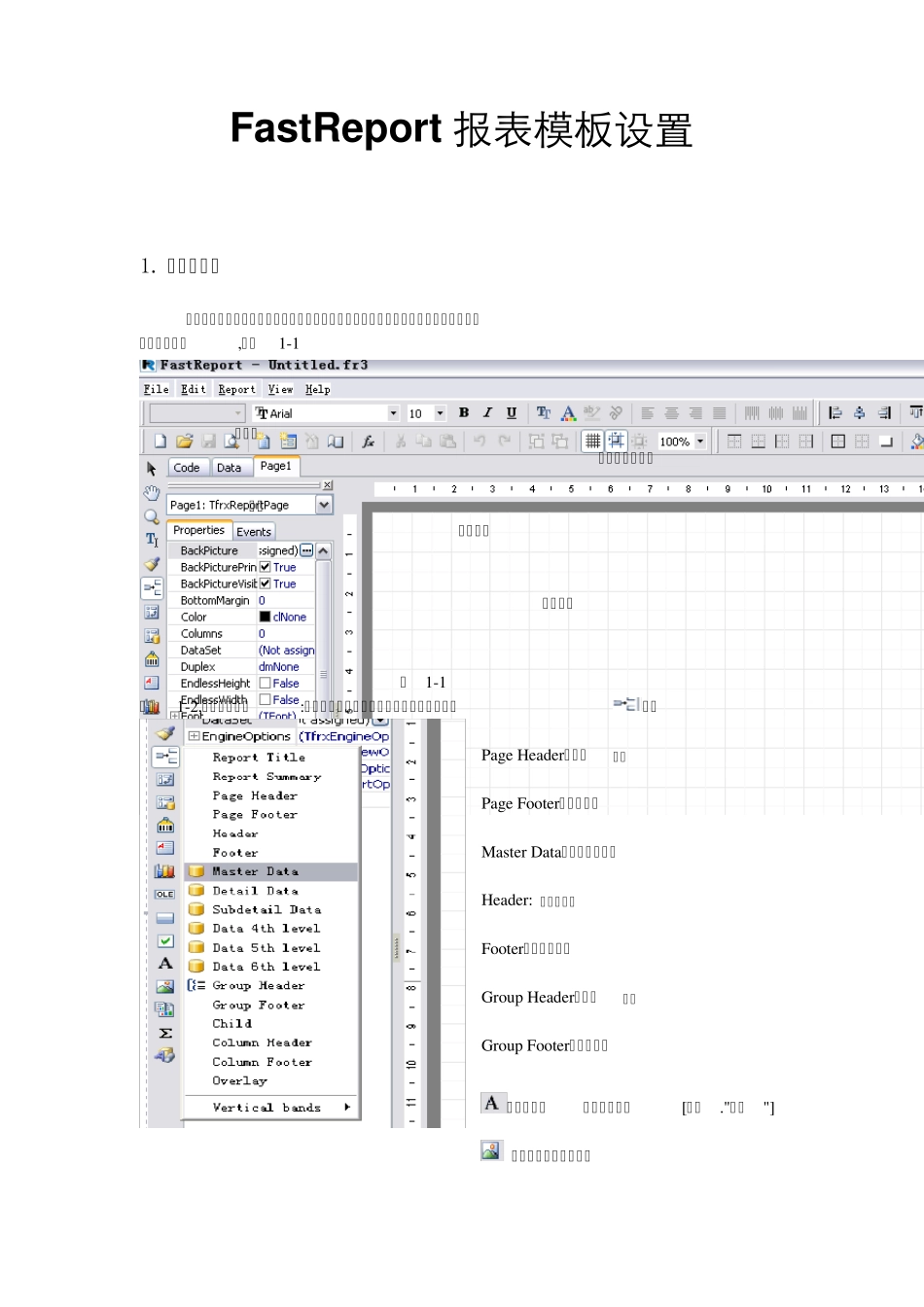Switch to the Data tab
Screen dimensions: 924x1307
(229, 468)
